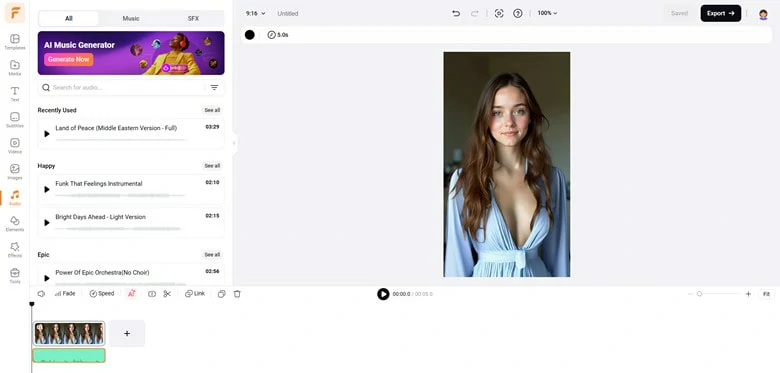The image size is (780, 373).
Task: Open the Images sidebar panel
Action: (x=15, y=171)
